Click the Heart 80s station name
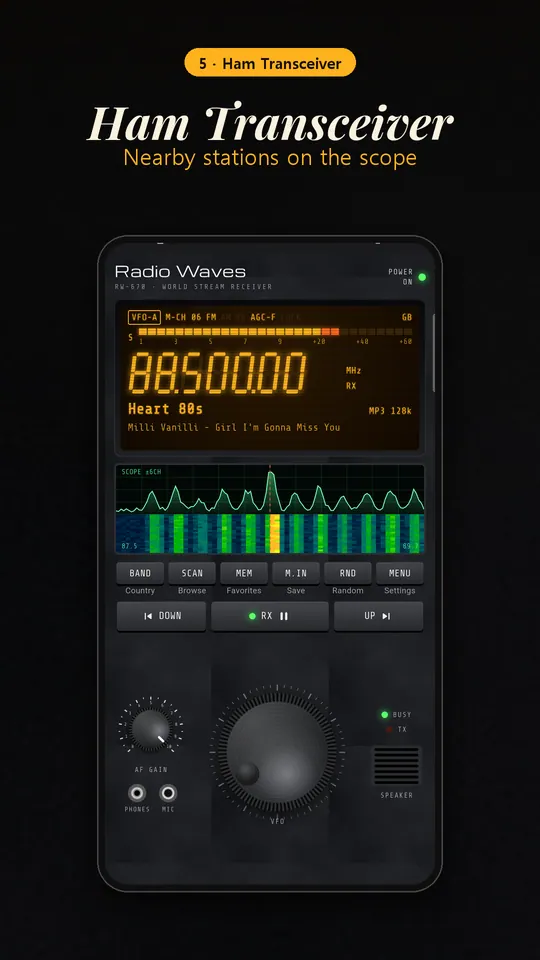 pos(165,408)
